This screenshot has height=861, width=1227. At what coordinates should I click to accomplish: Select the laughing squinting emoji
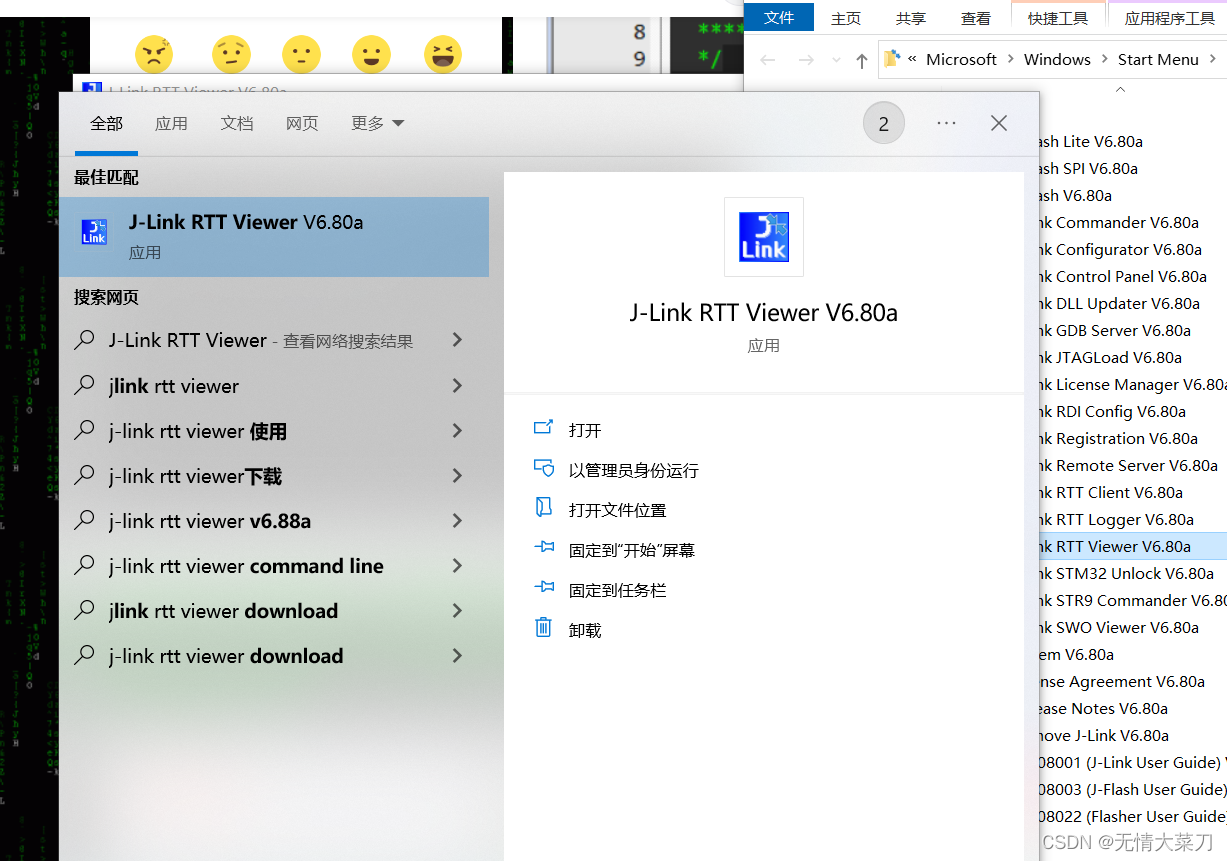click(442, 53)
